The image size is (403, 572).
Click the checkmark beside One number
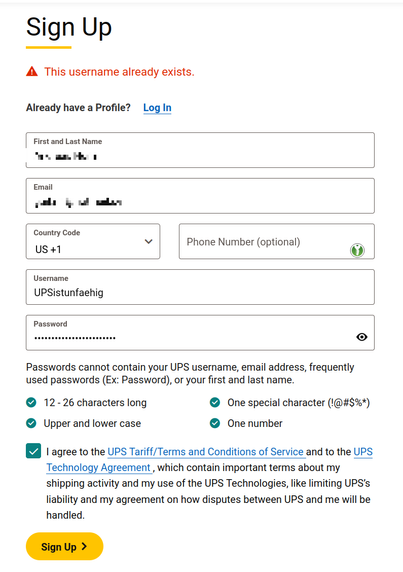click(215, 423)
